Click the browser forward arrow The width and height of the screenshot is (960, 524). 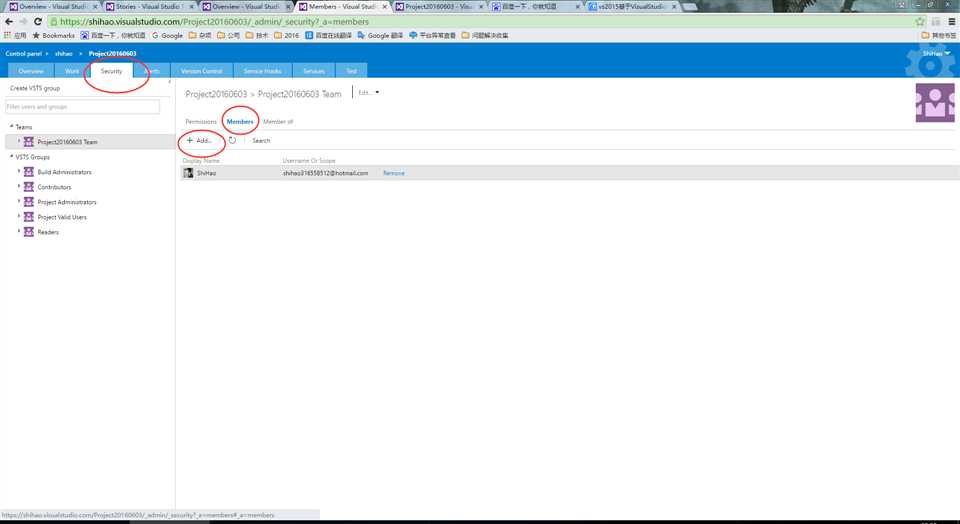(x=23, y=21)
